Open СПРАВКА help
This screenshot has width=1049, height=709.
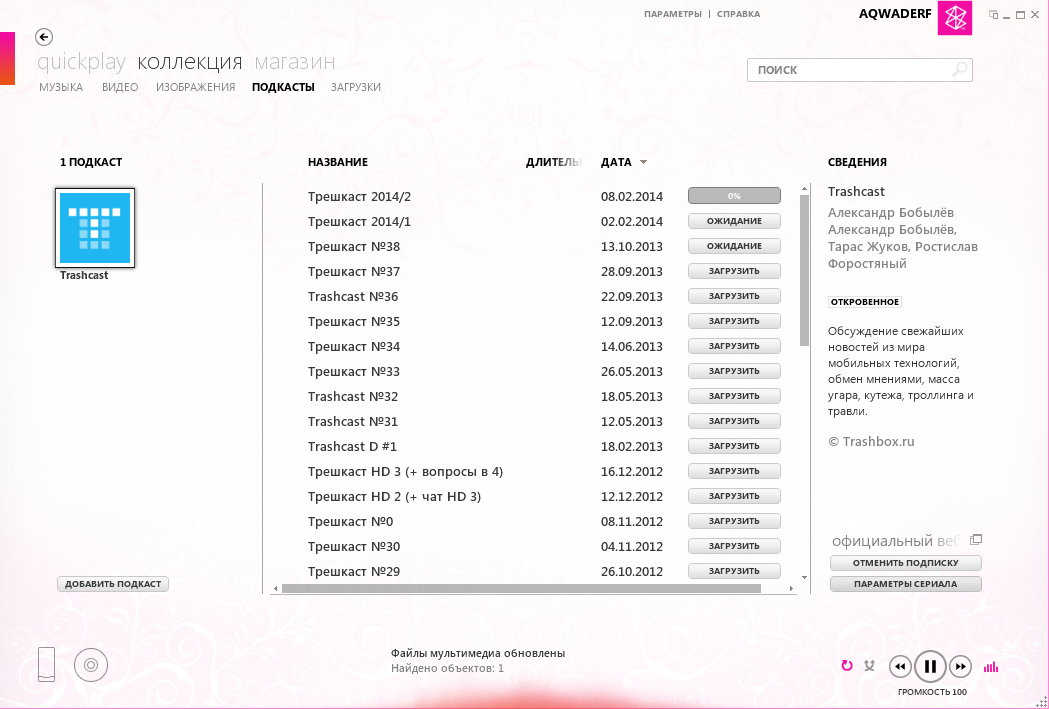point(739,13)
